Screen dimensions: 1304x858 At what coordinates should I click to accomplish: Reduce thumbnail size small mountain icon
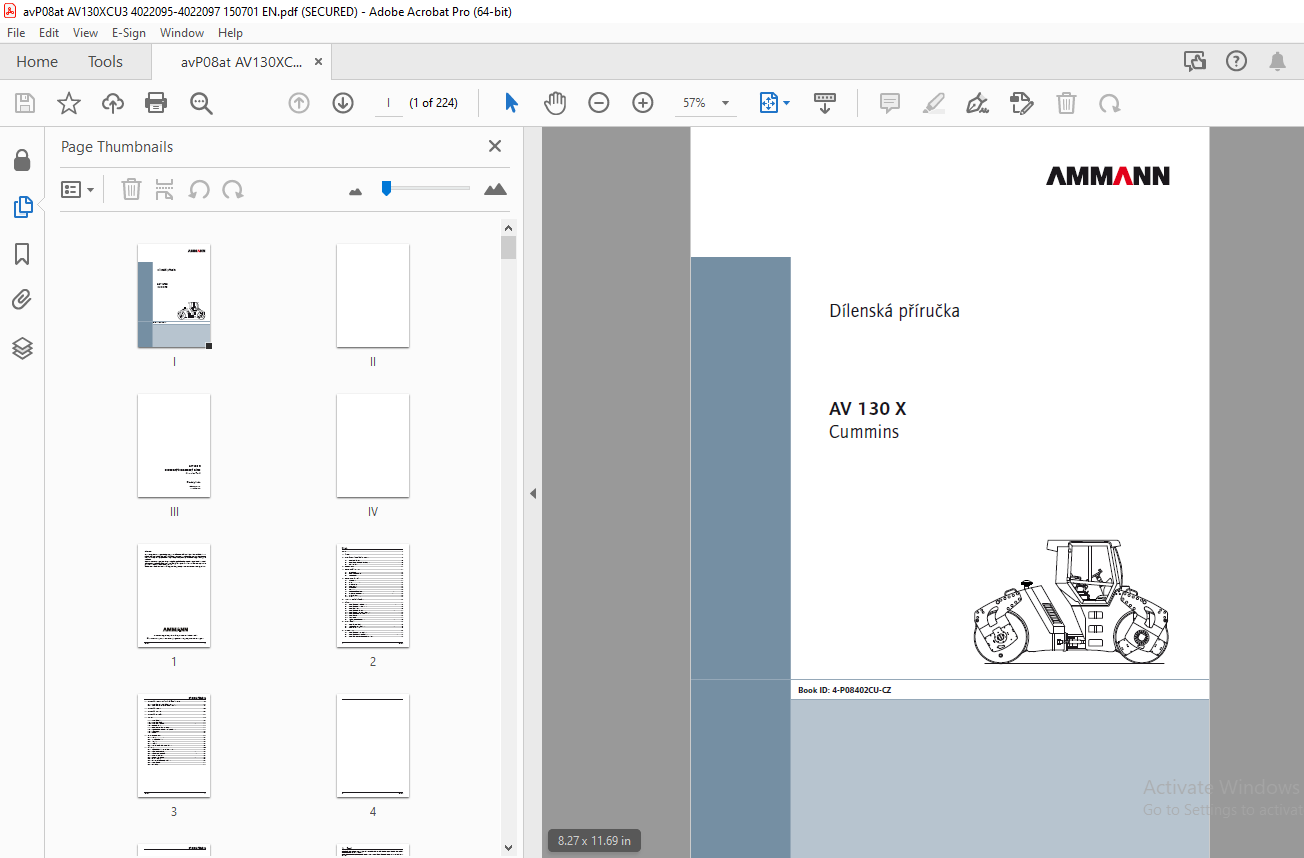(x=355, y=190)
